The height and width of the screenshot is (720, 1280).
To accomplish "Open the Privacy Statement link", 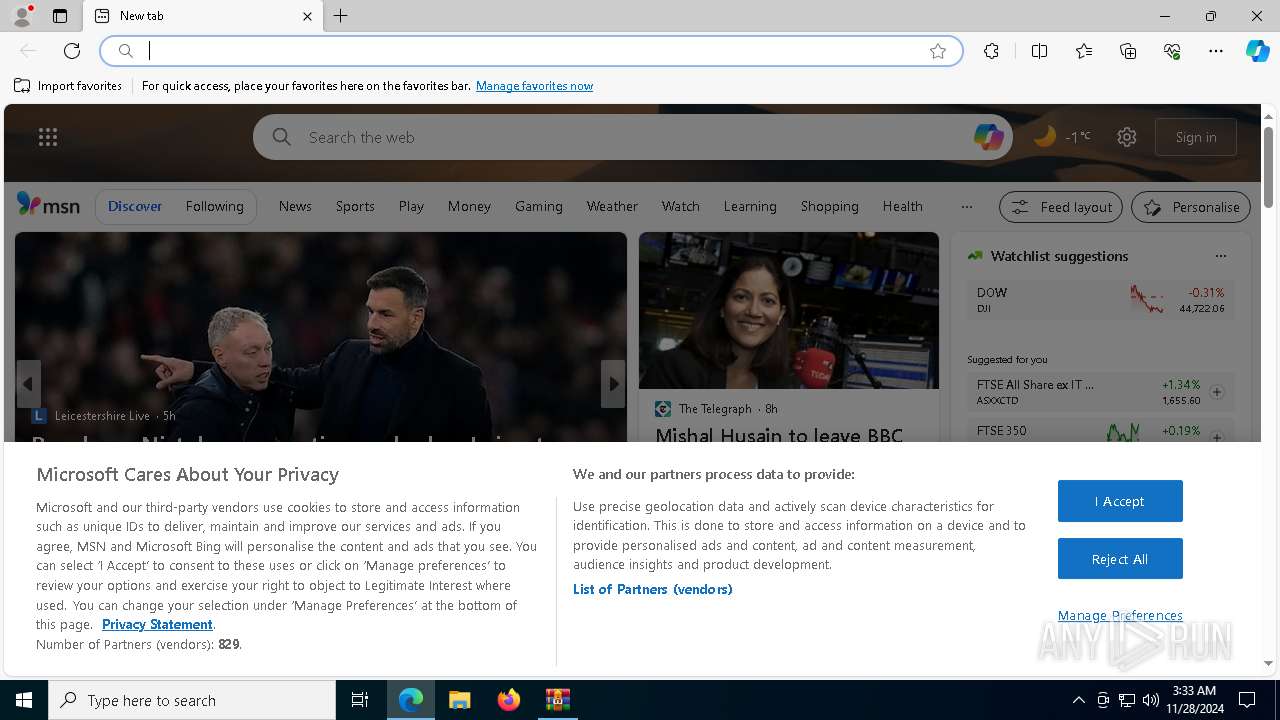I will pyautogui.click(x=157, y=624).
